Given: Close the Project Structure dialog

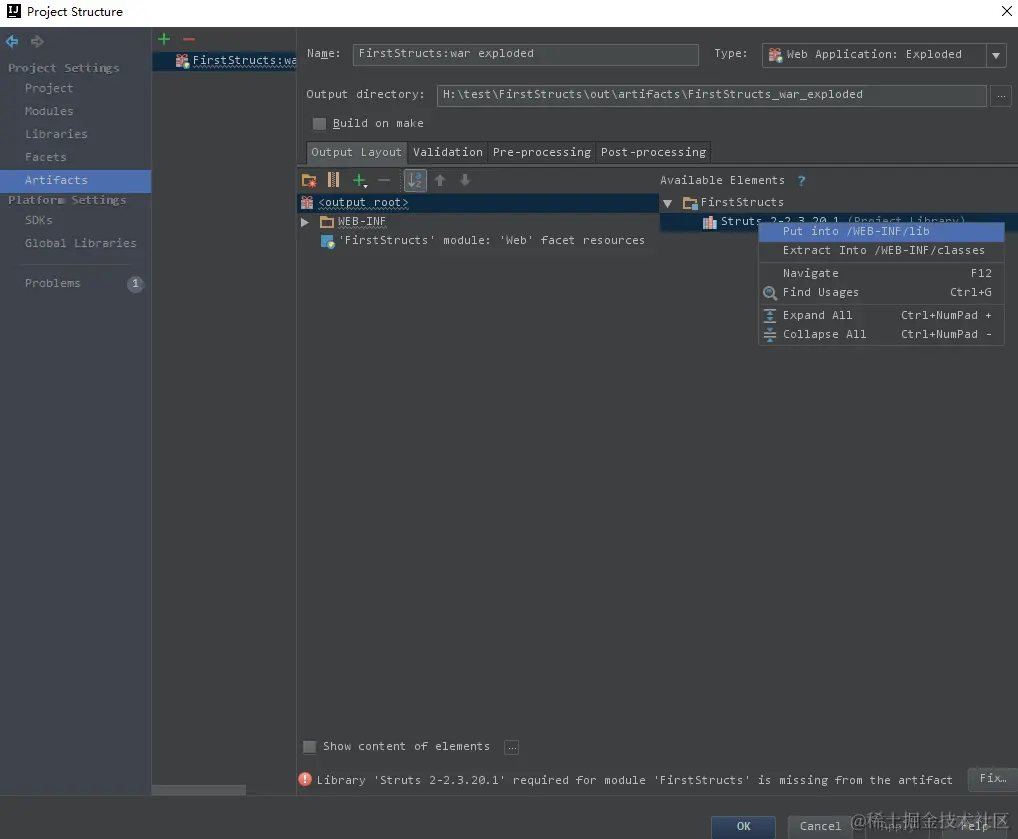Looking at the screenshot, I should (x=1006, y=11).
